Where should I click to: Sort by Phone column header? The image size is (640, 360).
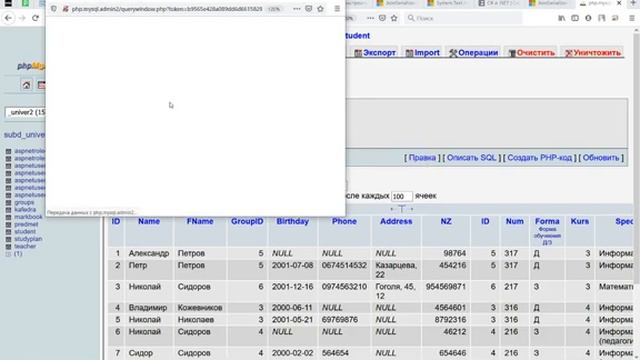pyautogui.click(x=344, y=221)
